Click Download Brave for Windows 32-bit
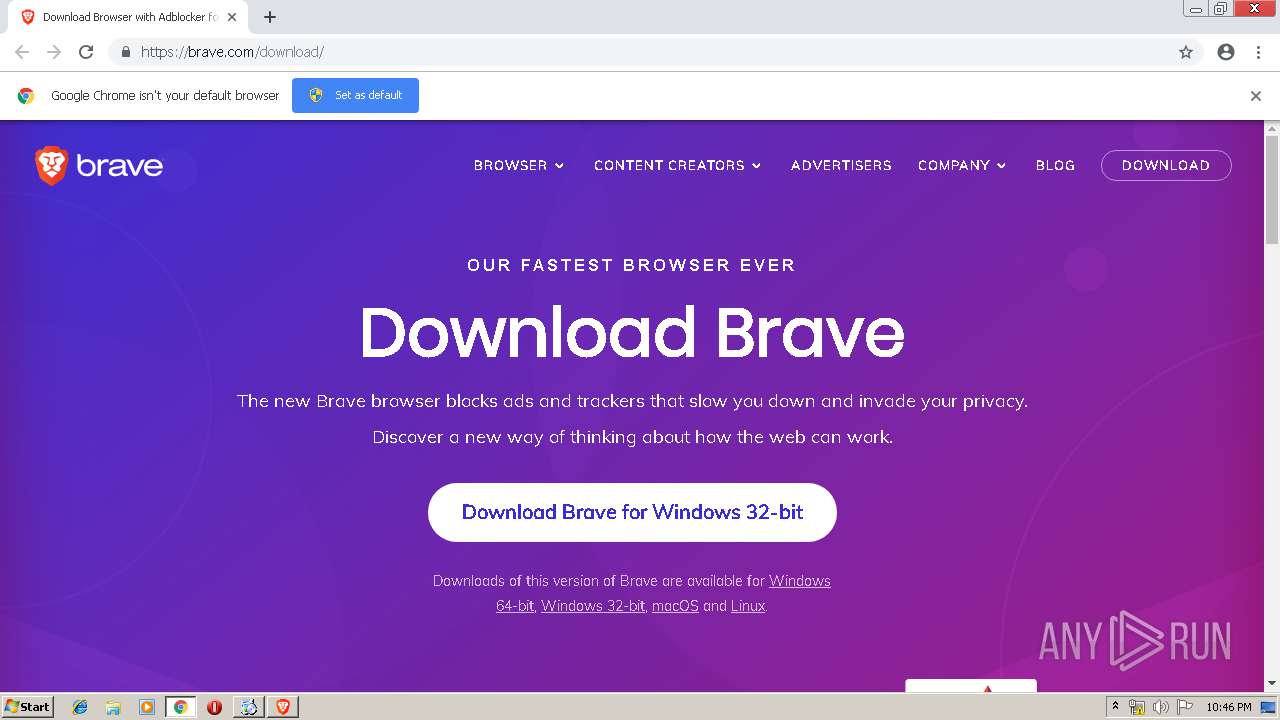The width and height of the screenshot is (1280, 720). tap(632, 512)
